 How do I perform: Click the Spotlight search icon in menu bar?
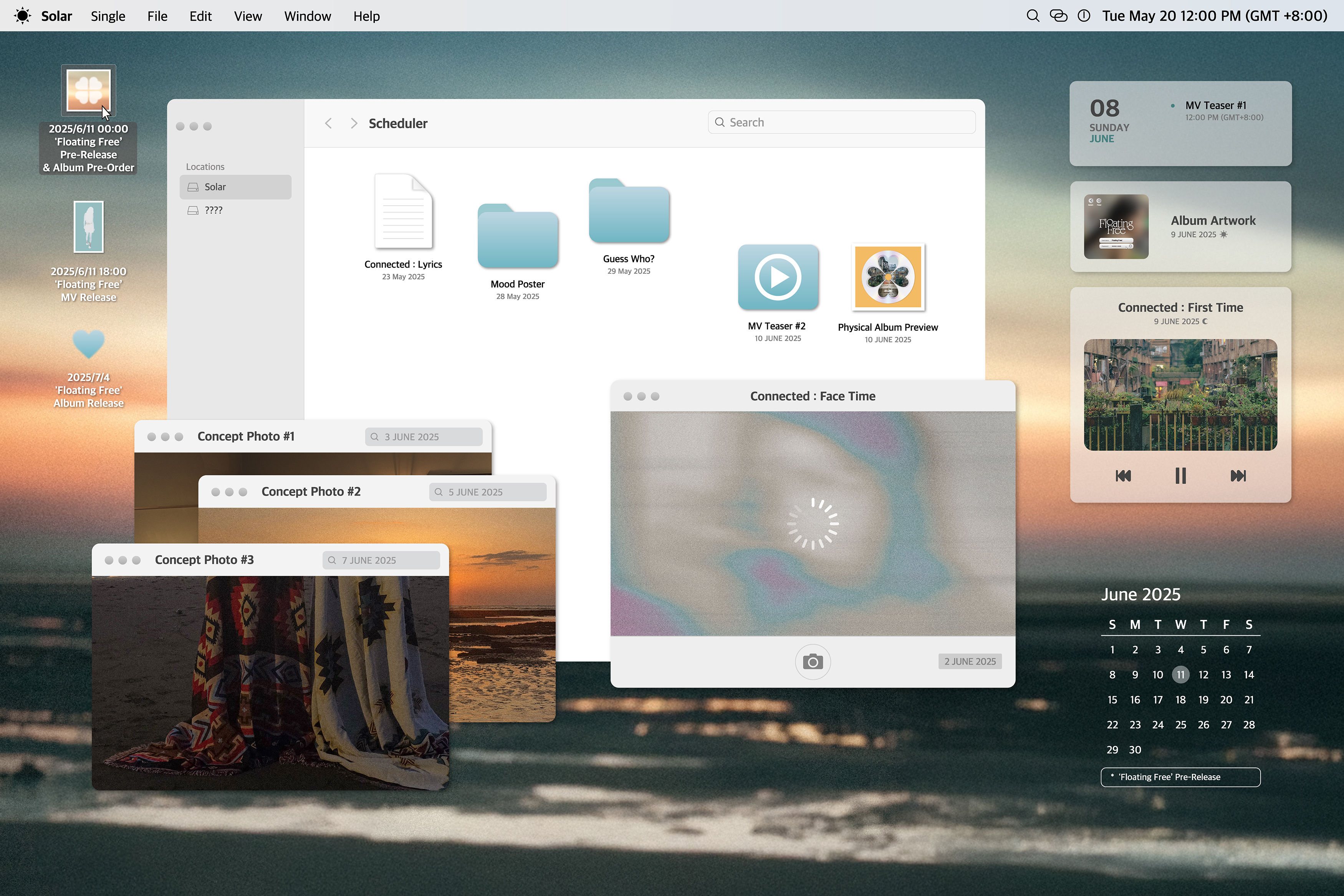click(1033, 16)
